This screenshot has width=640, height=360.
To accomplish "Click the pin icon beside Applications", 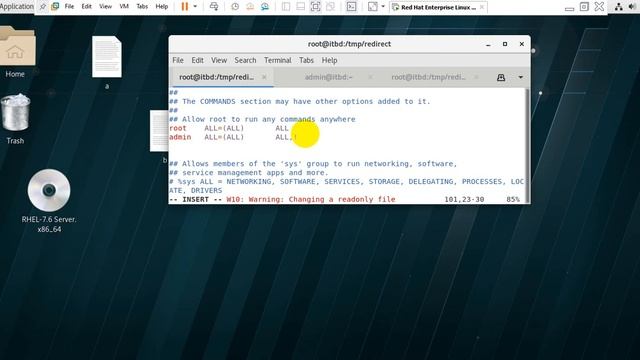I will pyautogui.click(x=43, y=7).
